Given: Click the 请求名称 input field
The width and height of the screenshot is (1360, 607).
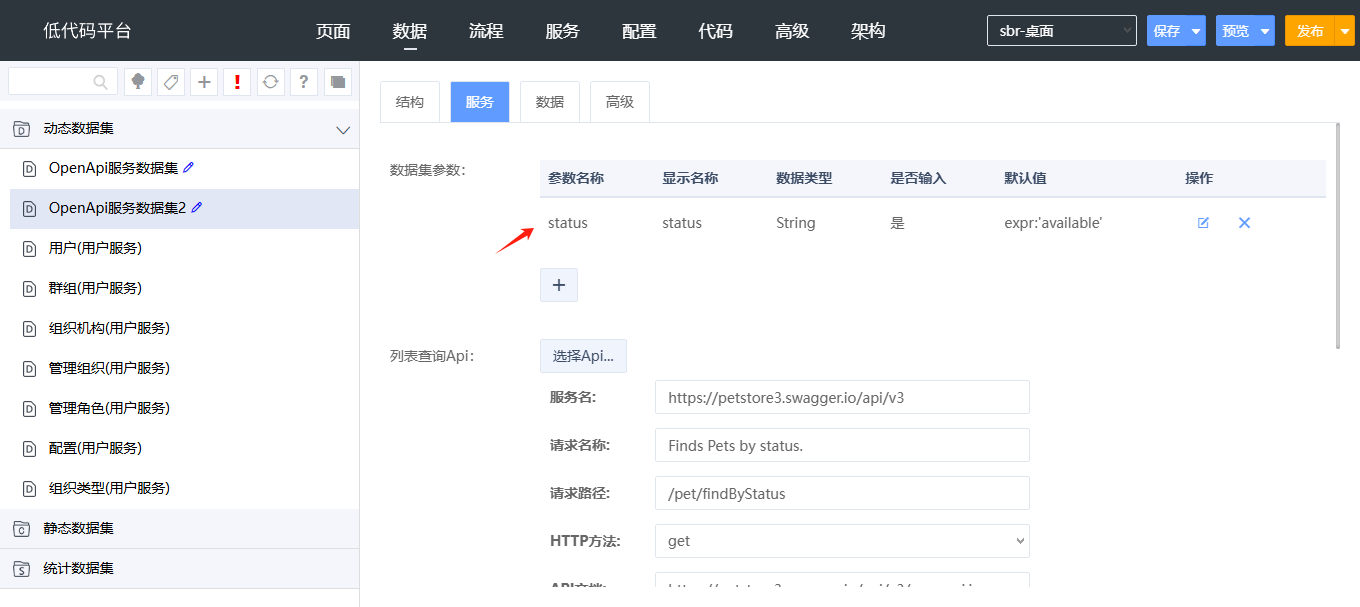Looking at the screenshot, I should point(842,445).
